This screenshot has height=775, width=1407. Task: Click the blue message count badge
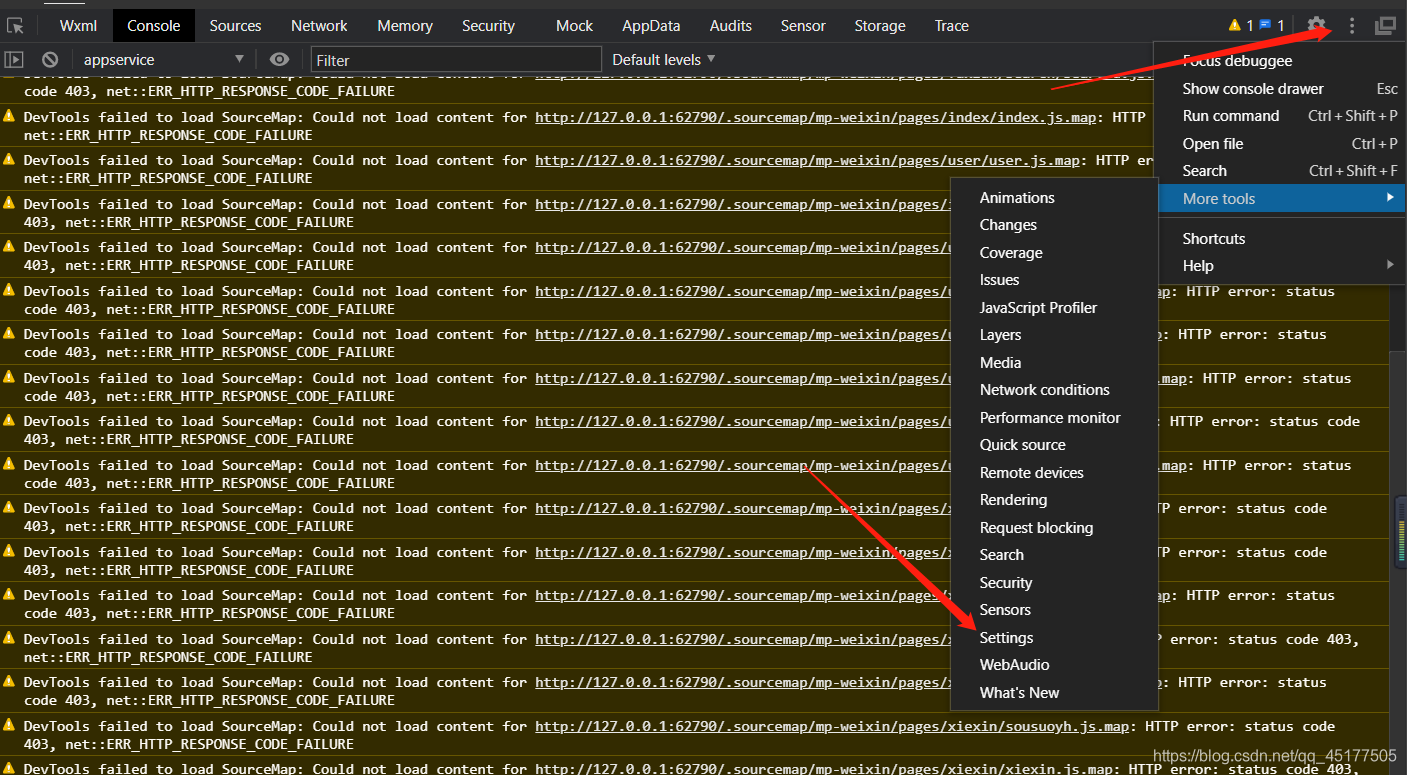point(1271,26)
